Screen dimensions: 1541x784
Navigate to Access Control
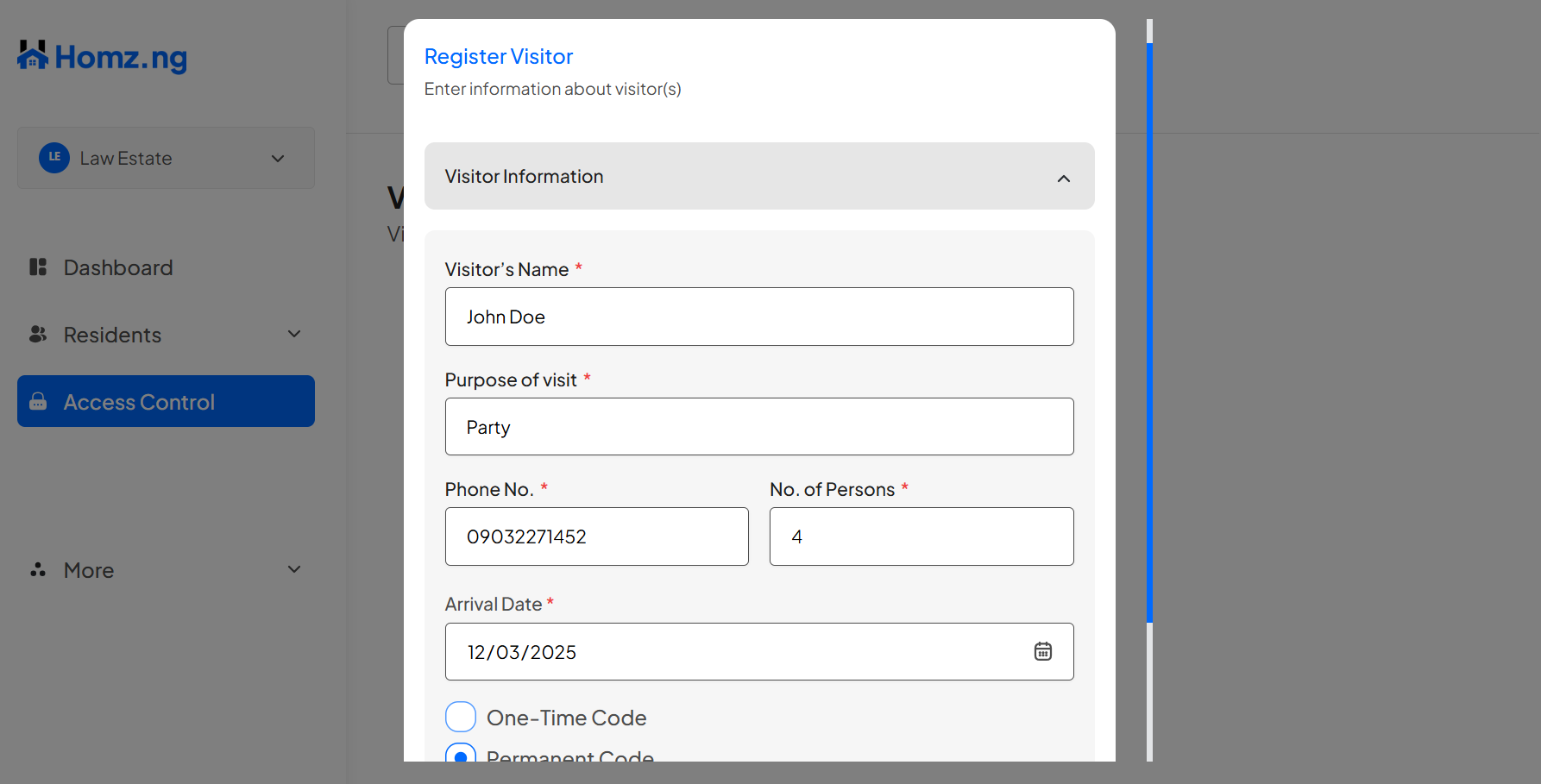(138, 401)
